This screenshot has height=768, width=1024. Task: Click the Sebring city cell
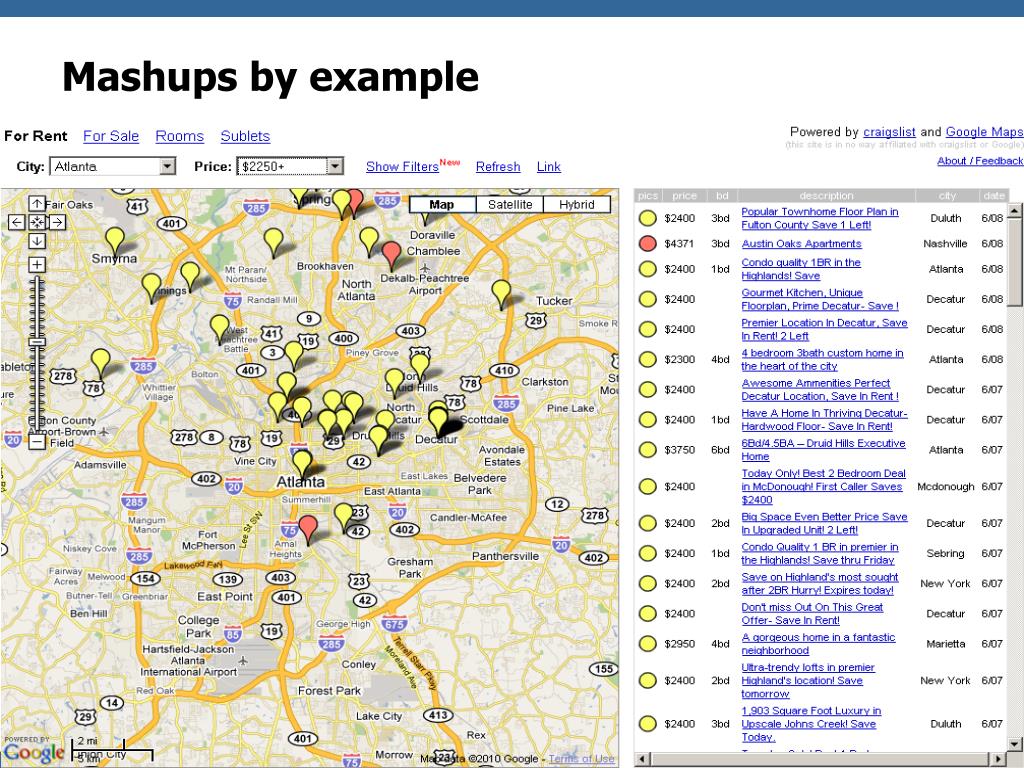[945, 553]
